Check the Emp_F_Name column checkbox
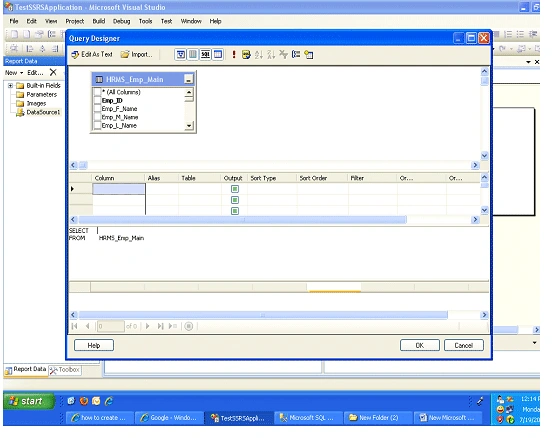 pyautogui.click(x=98, y=109)
